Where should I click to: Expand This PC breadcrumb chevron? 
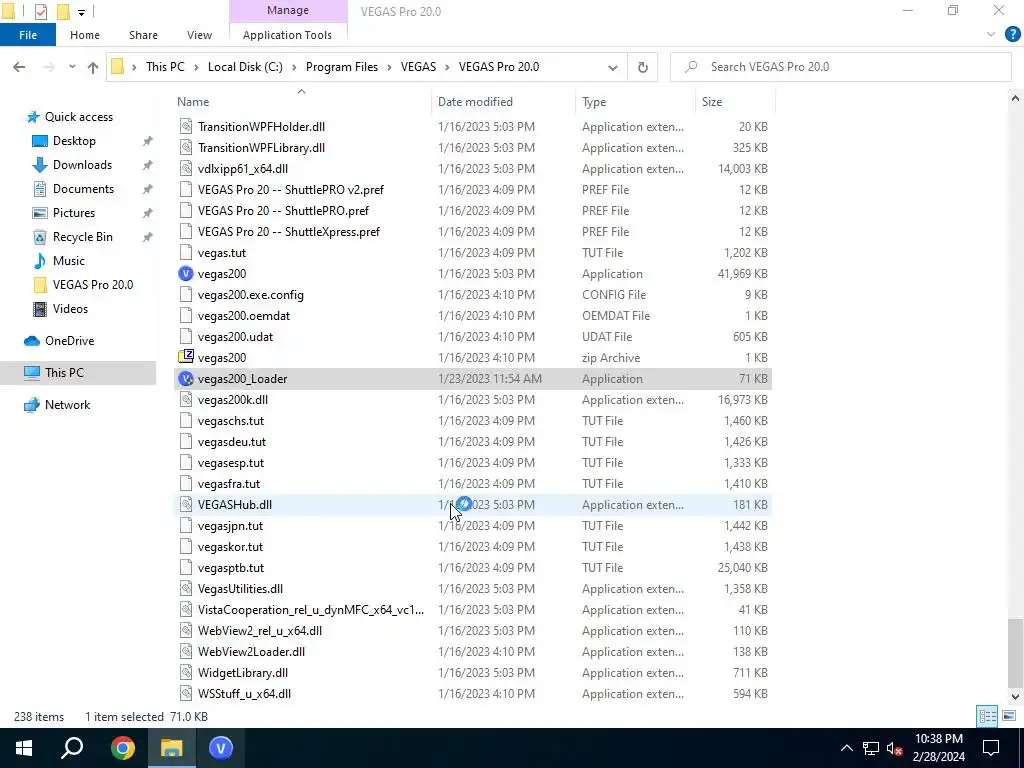197,67
